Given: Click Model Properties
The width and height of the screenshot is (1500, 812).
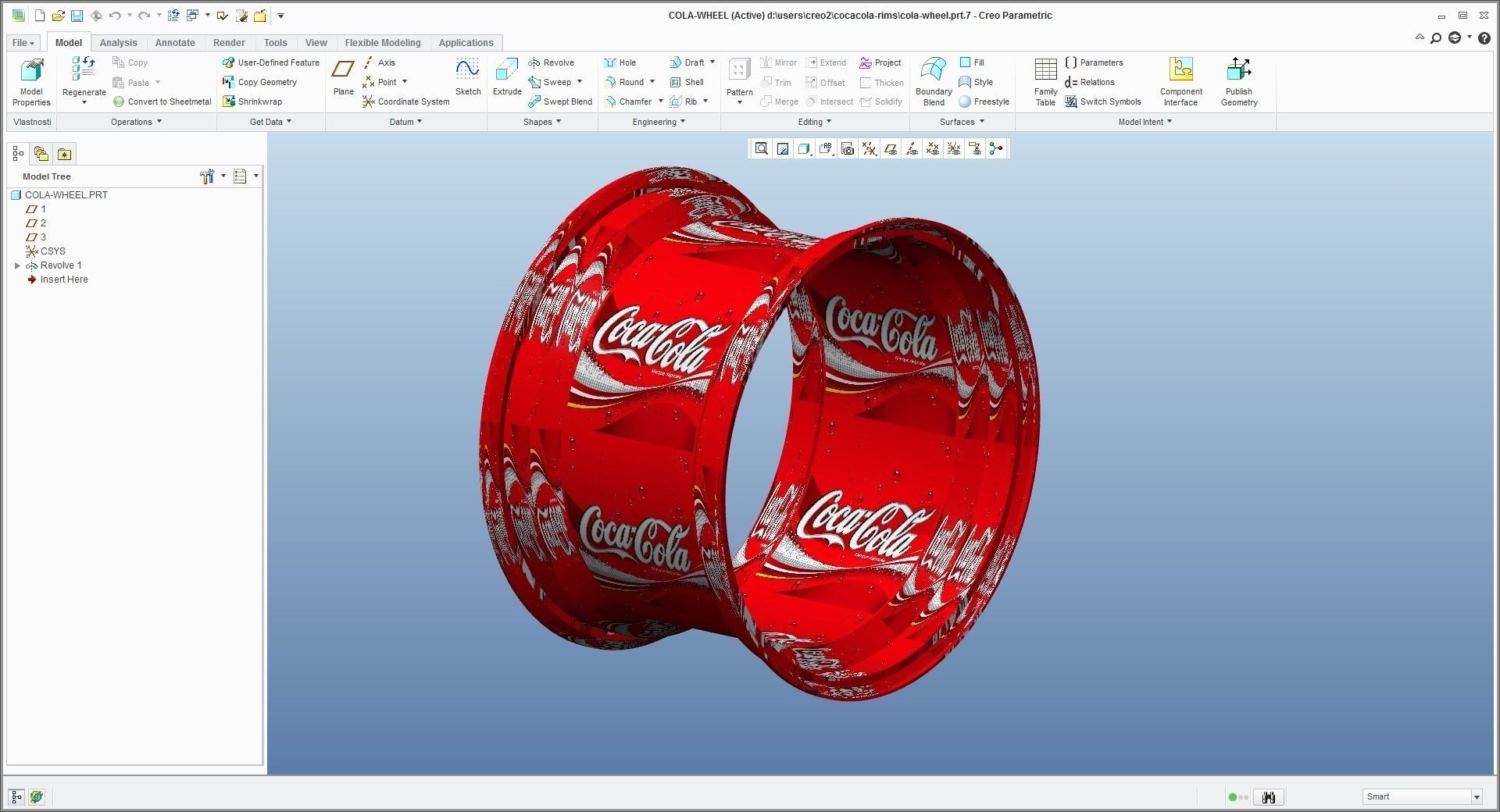Looking at the screenshot, I should pyautogui.click(x=30, y=82).
